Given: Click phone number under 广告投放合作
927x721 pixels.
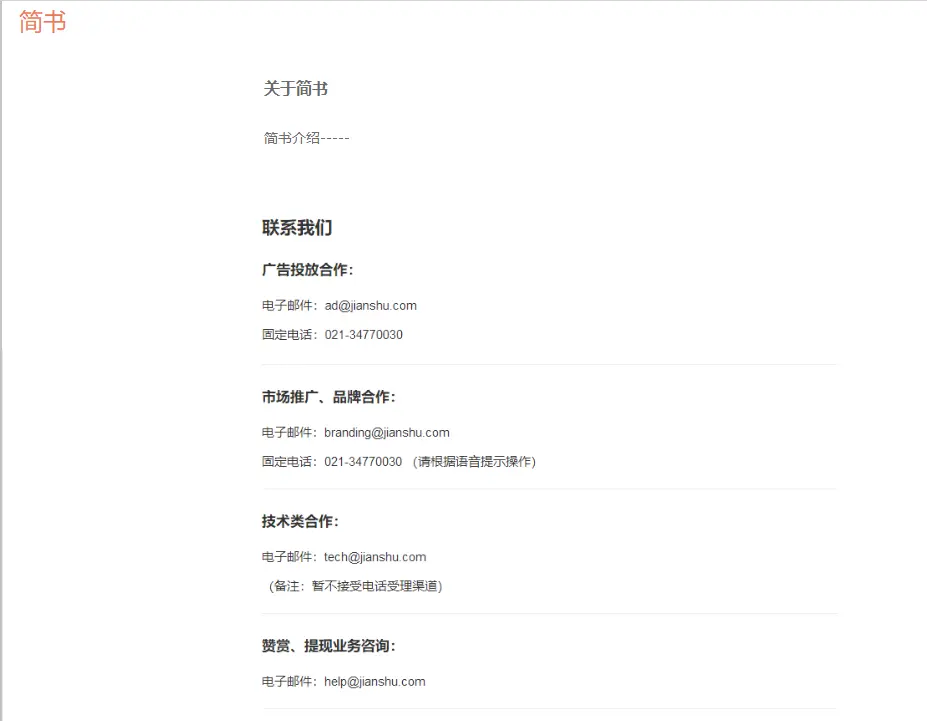Looking at the screenshot, I should click(x=364, y=334).
